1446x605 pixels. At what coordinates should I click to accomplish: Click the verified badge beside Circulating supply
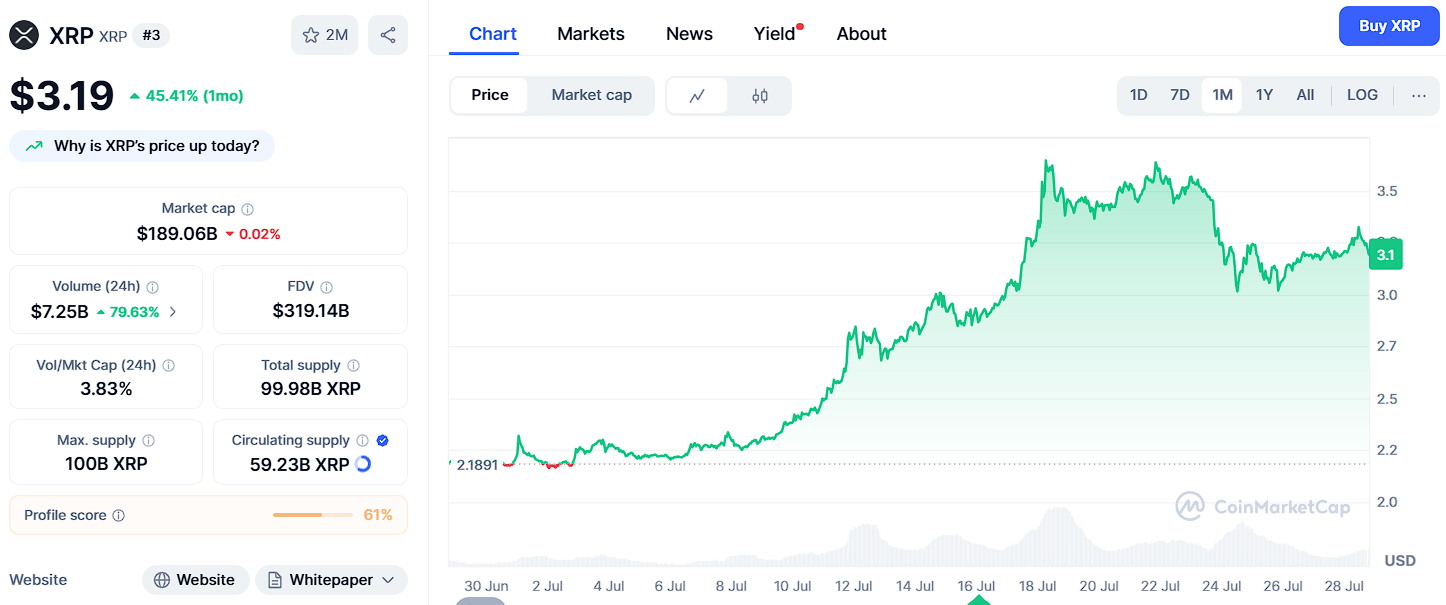(x=383, y=441)
